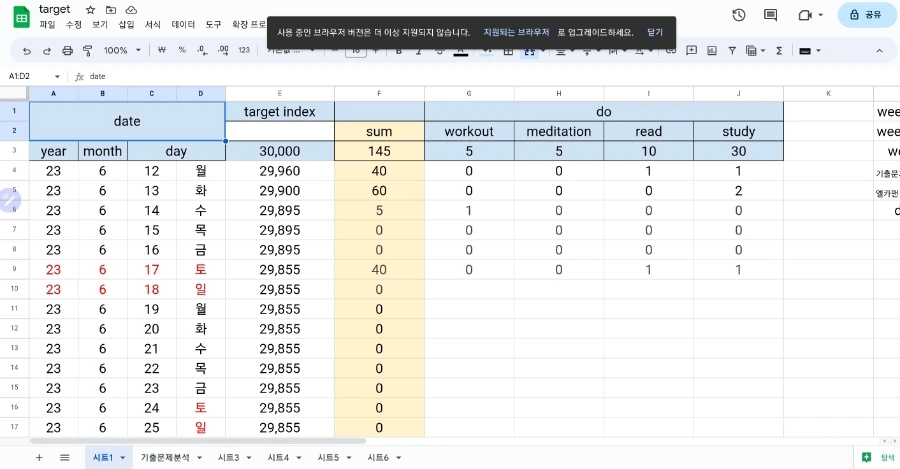
Task: Open 시트1 tab dropdown arrow
Action: pos(123,458)
